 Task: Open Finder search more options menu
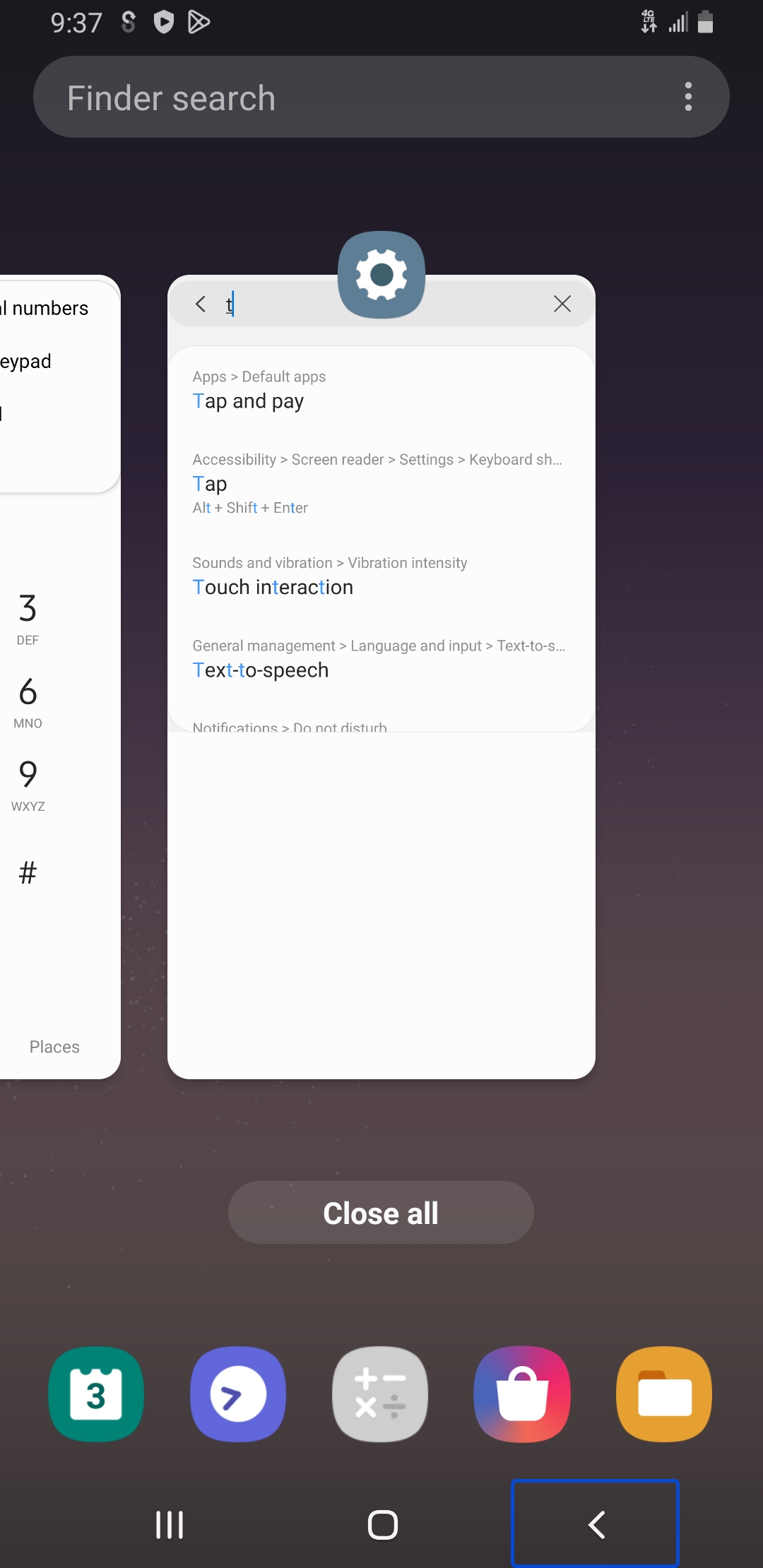point(688,97)
